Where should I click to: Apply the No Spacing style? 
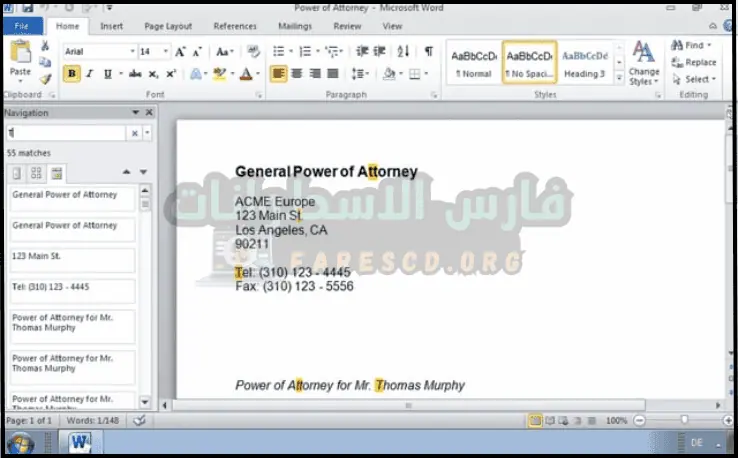(529, 64)
